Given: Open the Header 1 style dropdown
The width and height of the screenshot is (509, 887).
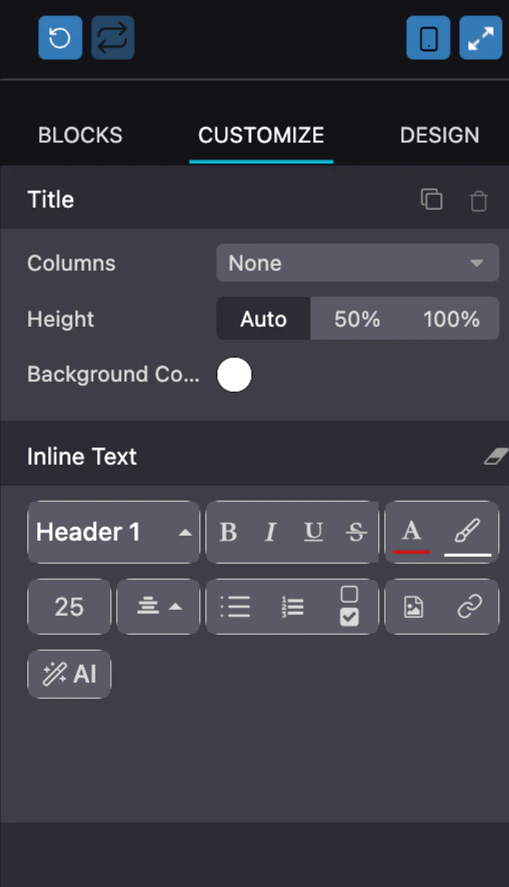Looking at the screenshot, I should [114, 532].
